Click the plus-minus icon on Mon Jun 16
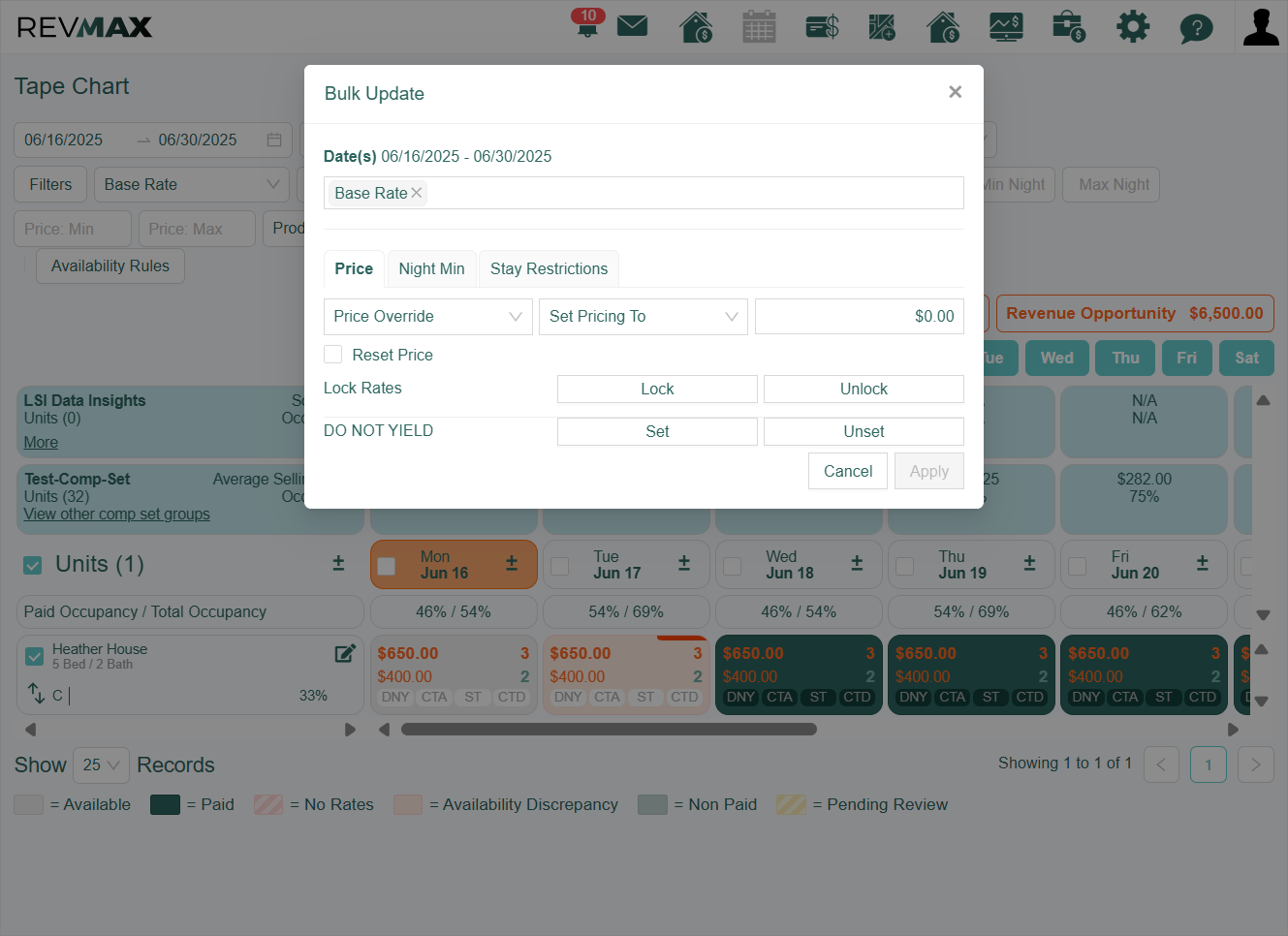Screen dimensions: 1288x936 [x=512, y=563]
